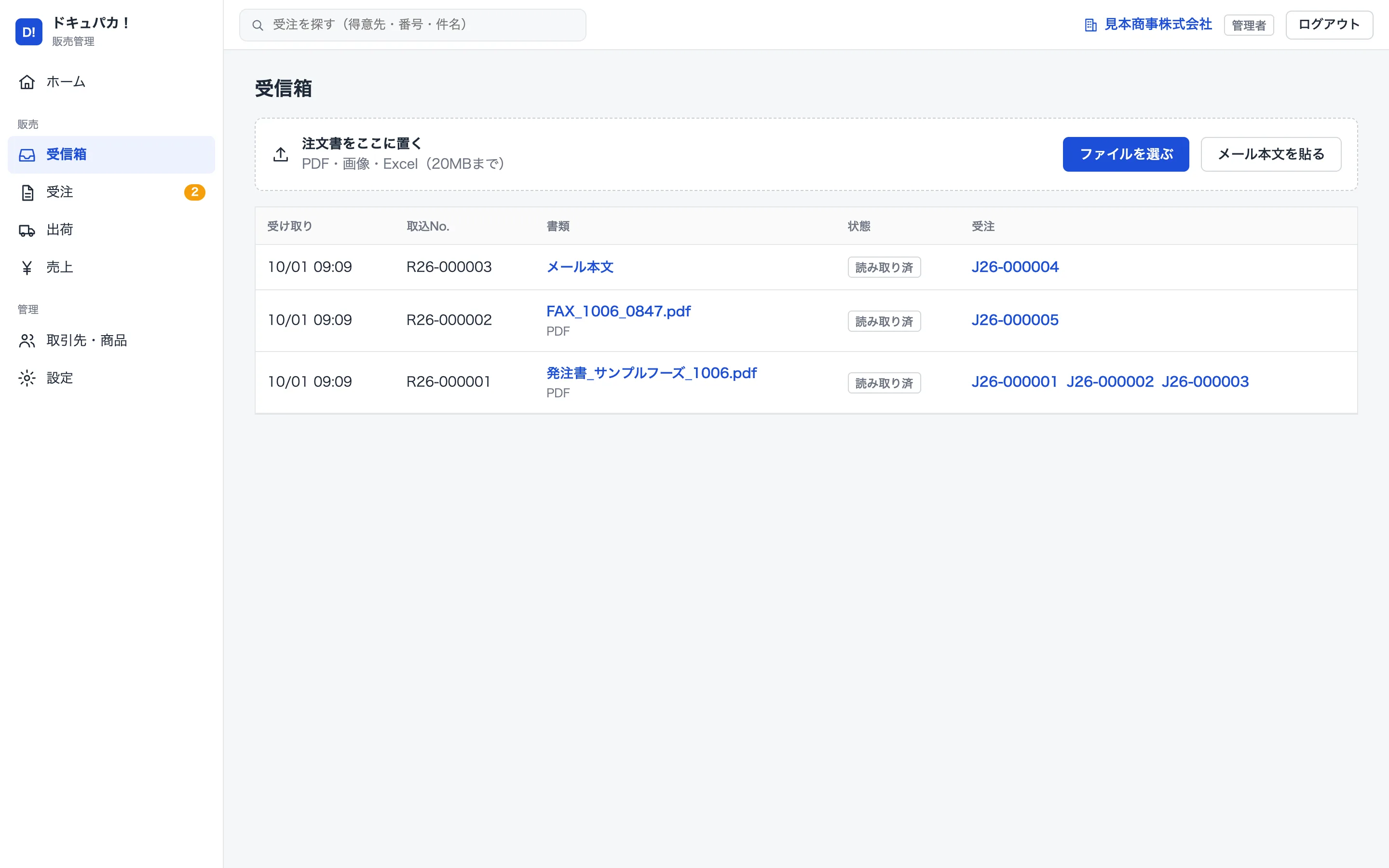Screen dimensions: 1389x868
Task: Click the 取込No. column header
Action: coord(428,227)
